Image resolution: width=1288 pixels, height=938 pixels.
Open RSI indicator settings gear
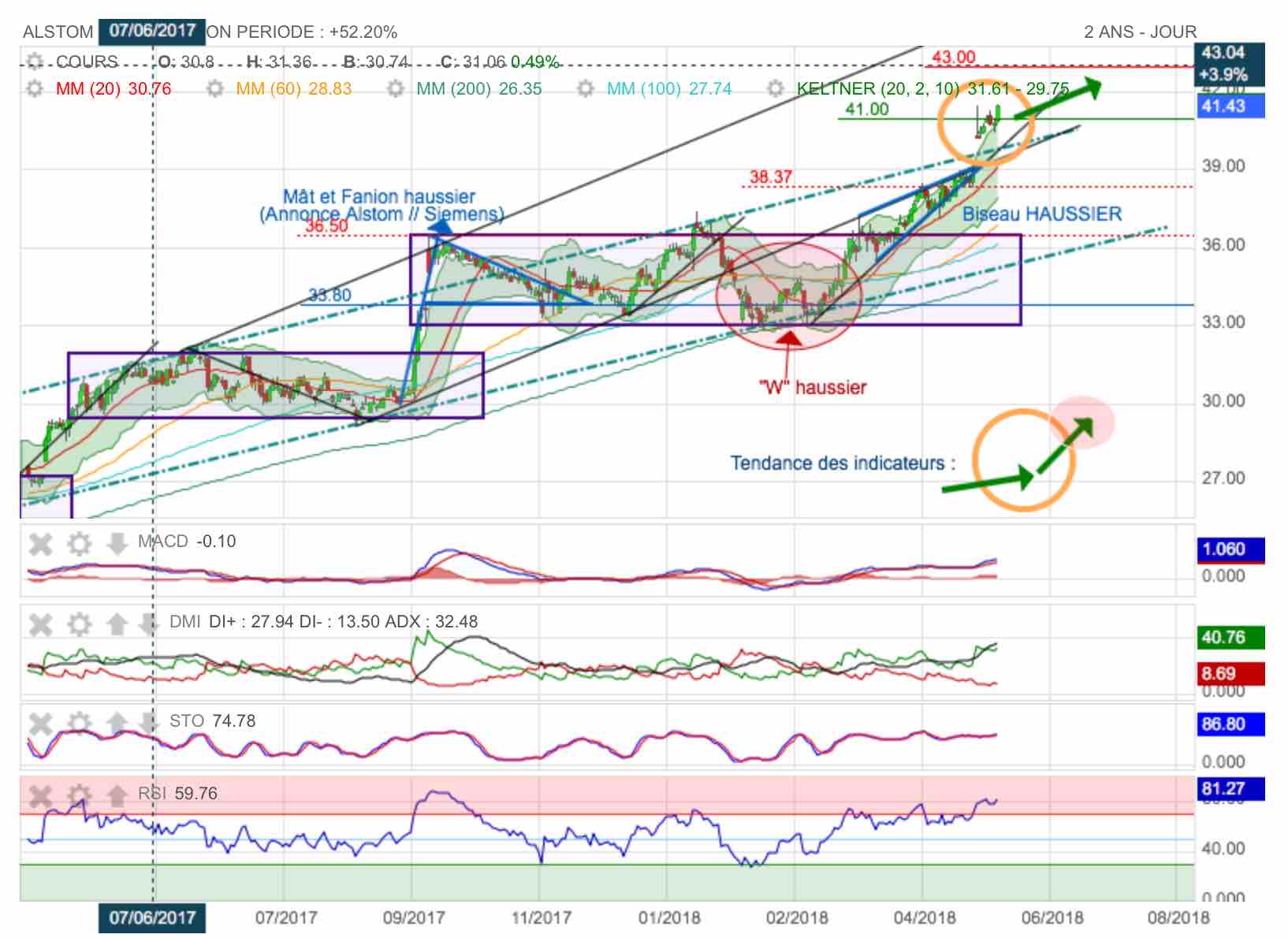[79, 796]
